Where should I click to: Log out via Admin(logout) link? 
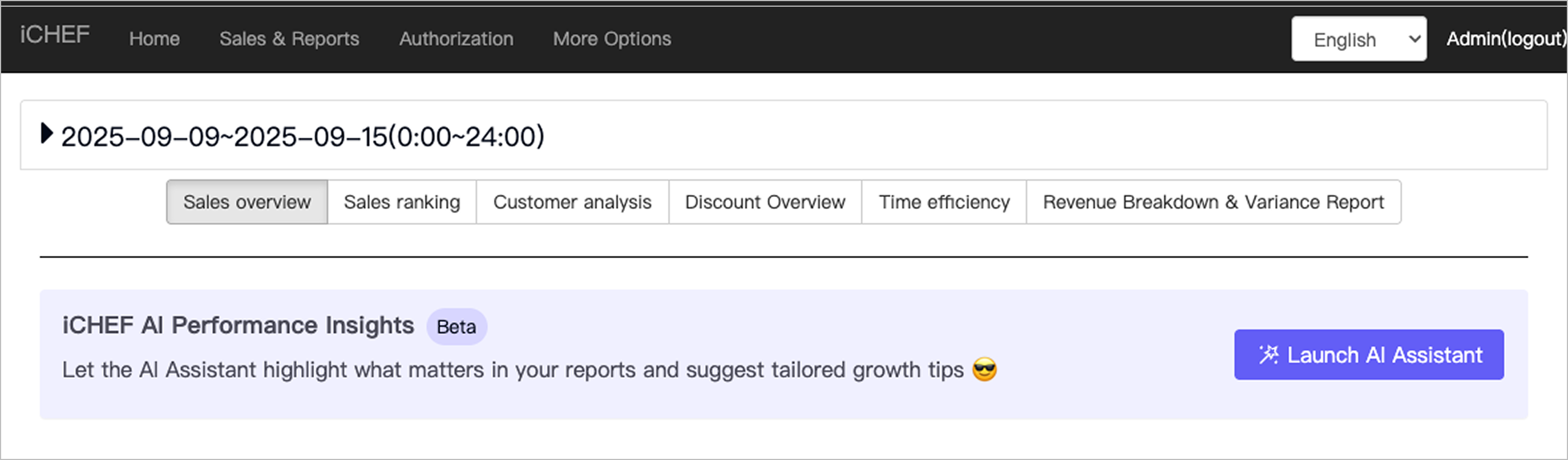(1505, 39)
